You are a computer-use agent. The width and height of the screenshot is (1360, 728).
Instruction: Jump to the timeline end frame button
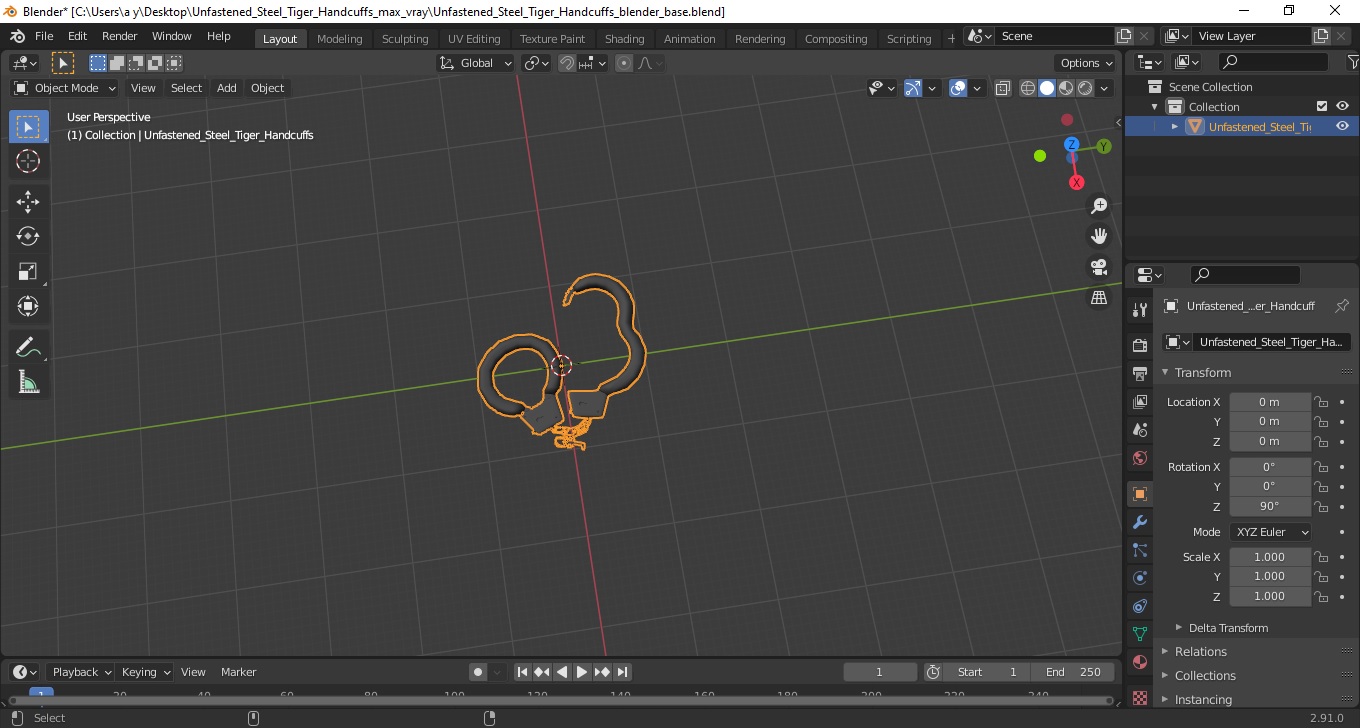pos(622,672)
